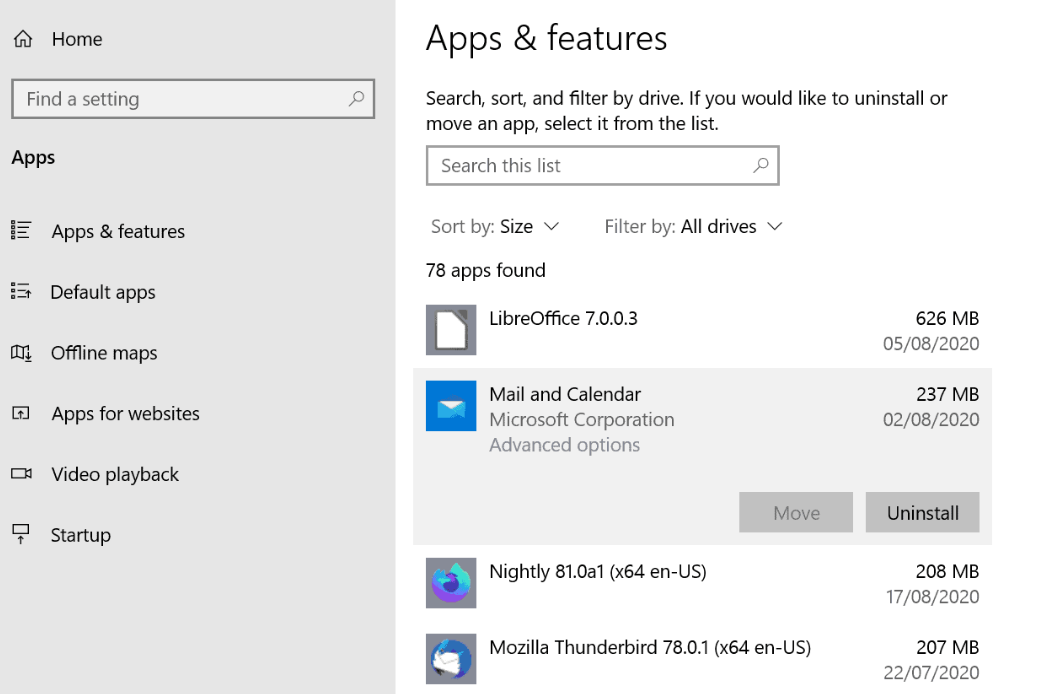The width and height of the screenshot is (1053, 694).
Task: Go to Default apps settings
Action: point(103,292)
